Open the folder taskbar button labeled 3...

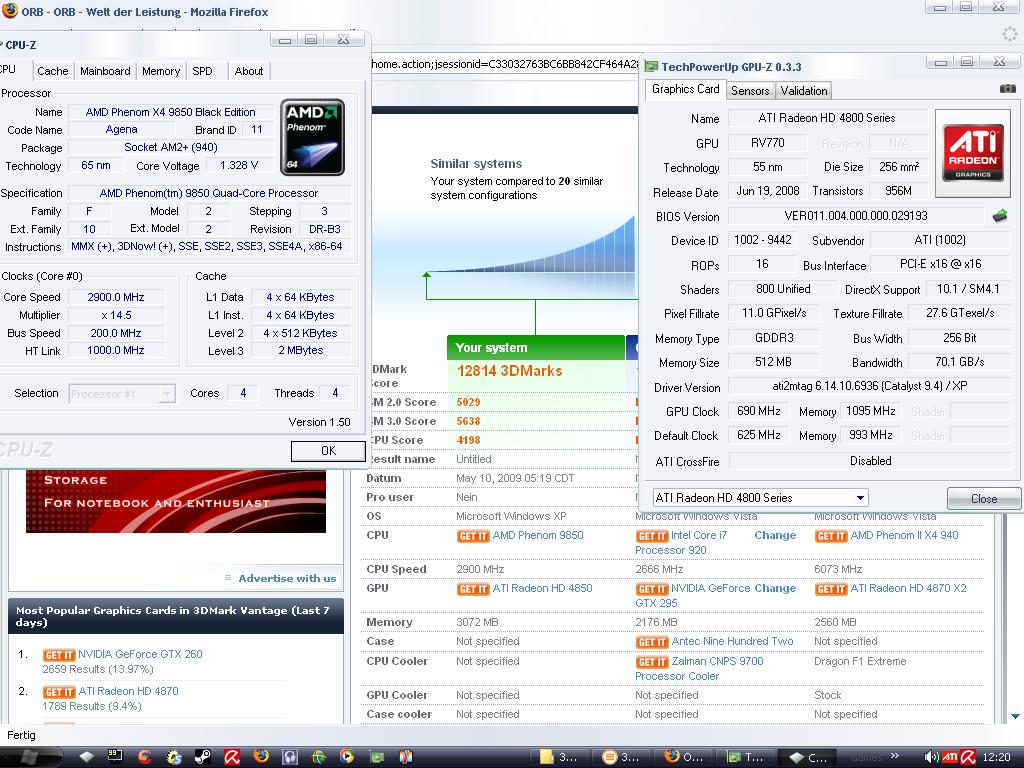560,757
